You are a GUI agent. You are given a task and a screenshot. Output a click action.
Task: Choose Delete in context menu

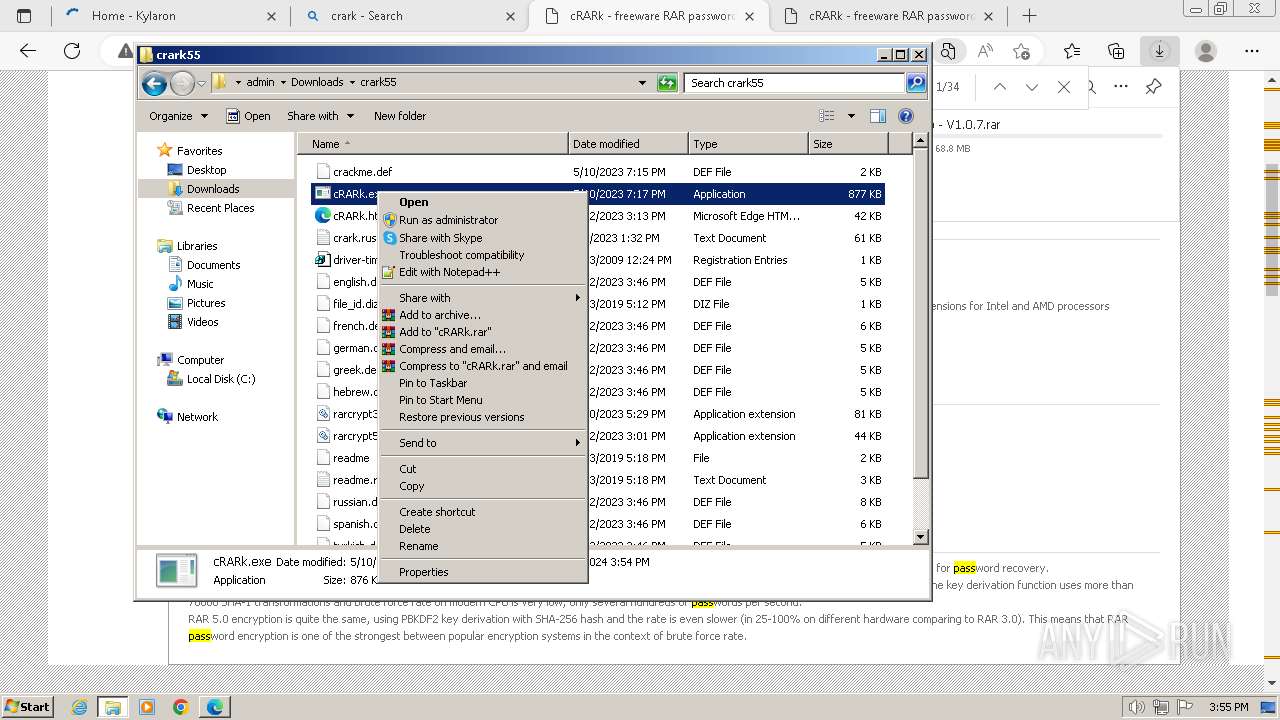tap(414, 529)
